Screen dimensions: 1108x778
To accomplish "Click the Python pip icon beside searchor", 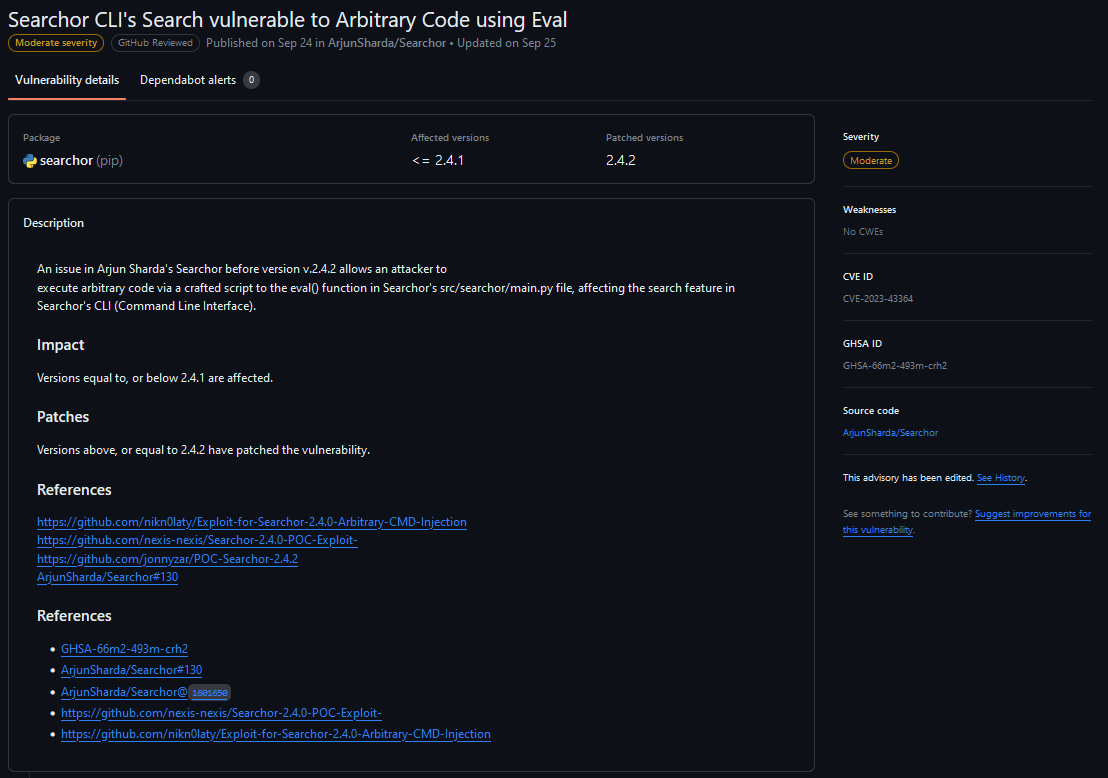I will pos(30,161).
